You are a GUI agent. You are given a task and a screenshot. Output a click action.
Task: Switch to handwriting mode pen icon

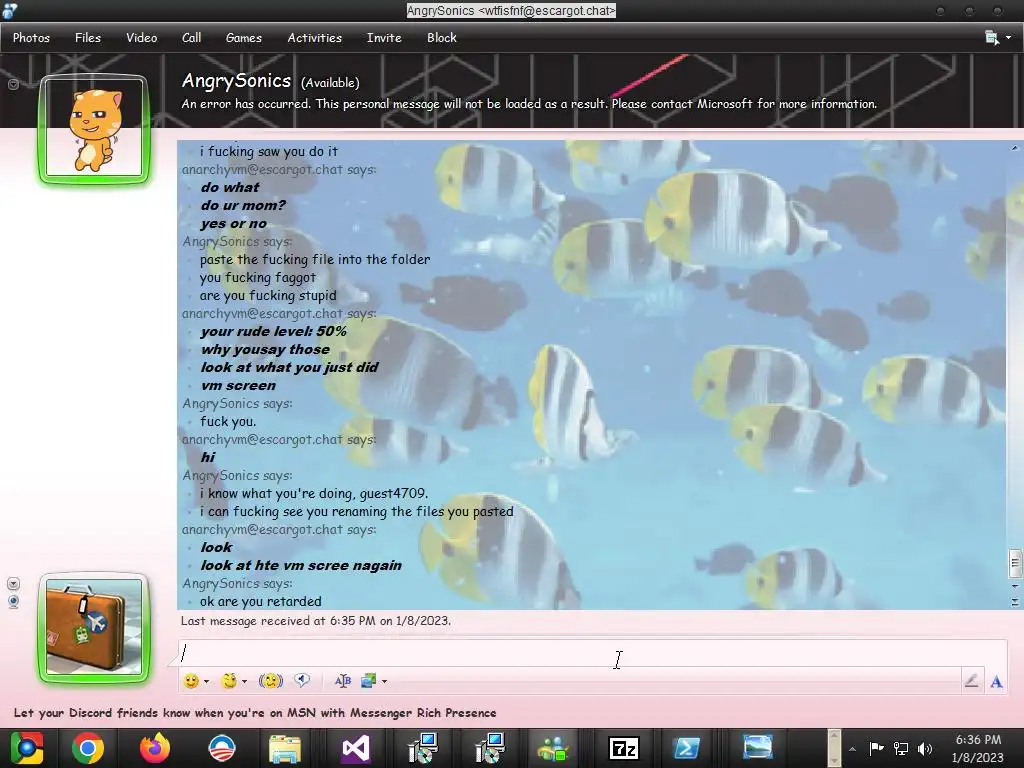tap(971, 681)
